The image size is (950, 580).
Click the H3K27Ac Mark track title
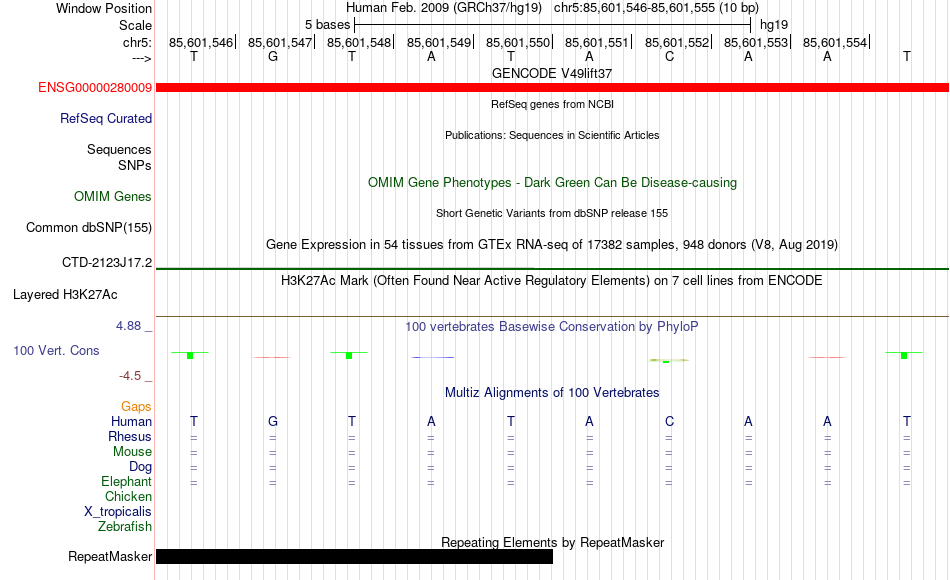tap(552, 281)
